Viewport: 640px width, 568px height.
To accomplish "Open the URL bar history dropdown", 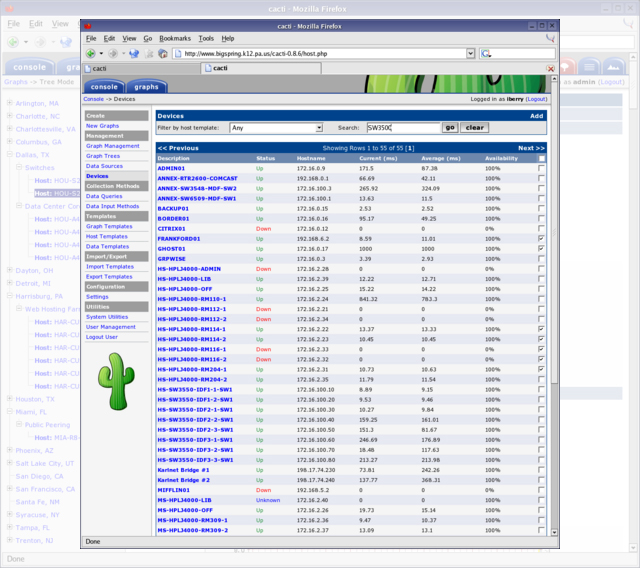I will pyautogui.click(x=471, y=53).
